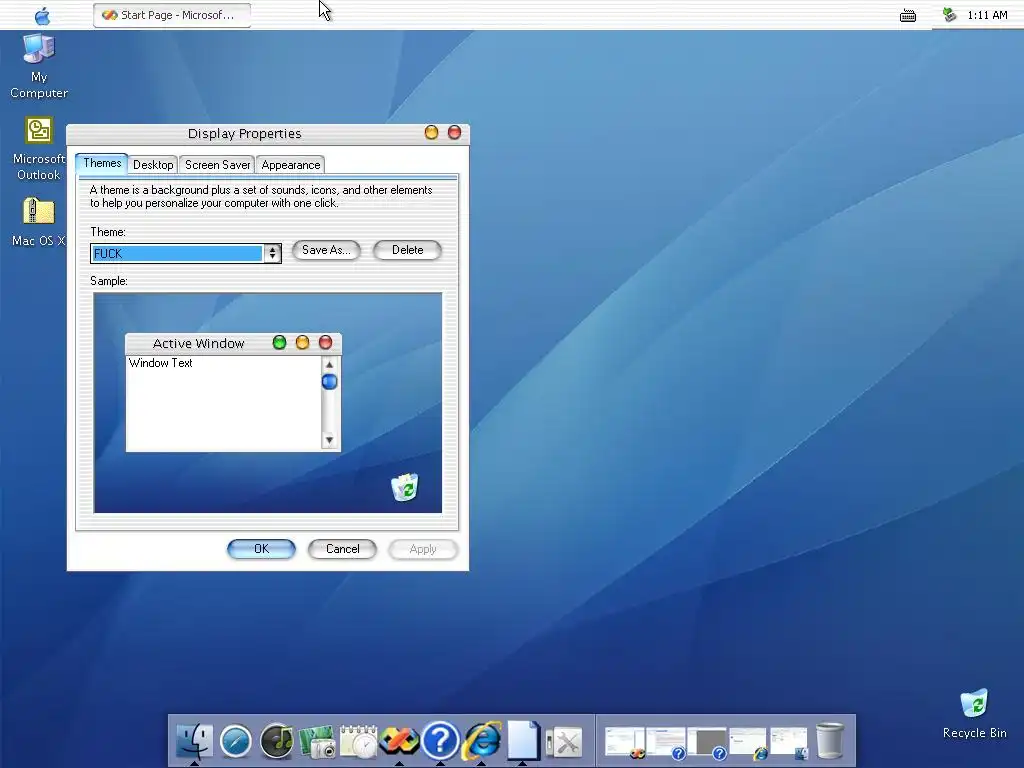The image size is (1024, 768).
Task: Click Delete to remove the theme
Action: [408, 250]
